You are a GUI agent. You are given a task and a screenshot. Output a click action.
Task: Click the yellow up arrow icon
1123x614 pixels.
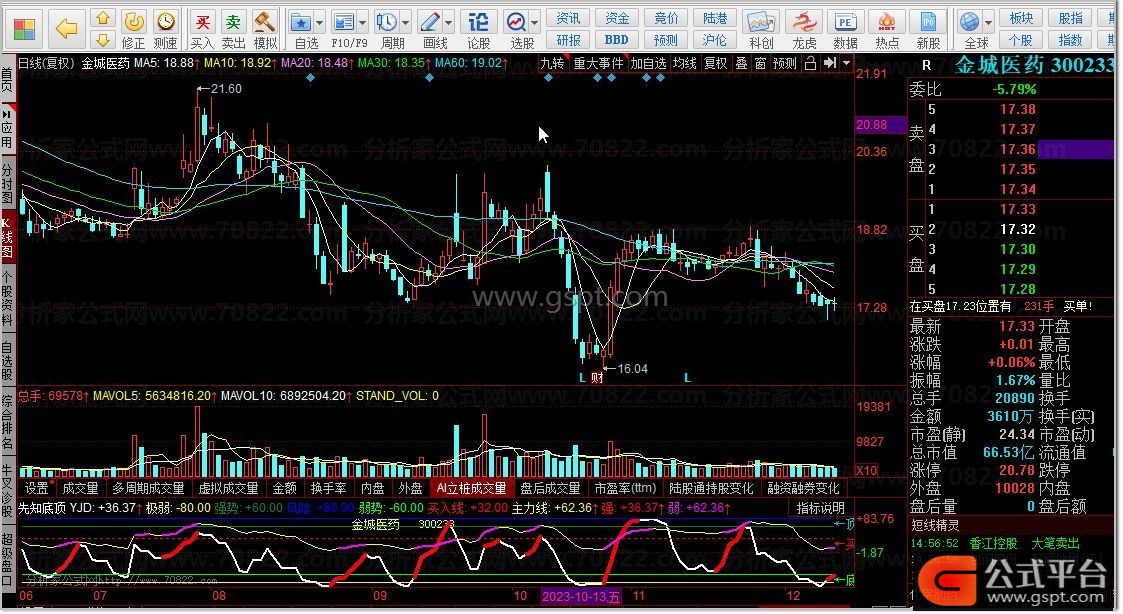(x=103, y=18)
